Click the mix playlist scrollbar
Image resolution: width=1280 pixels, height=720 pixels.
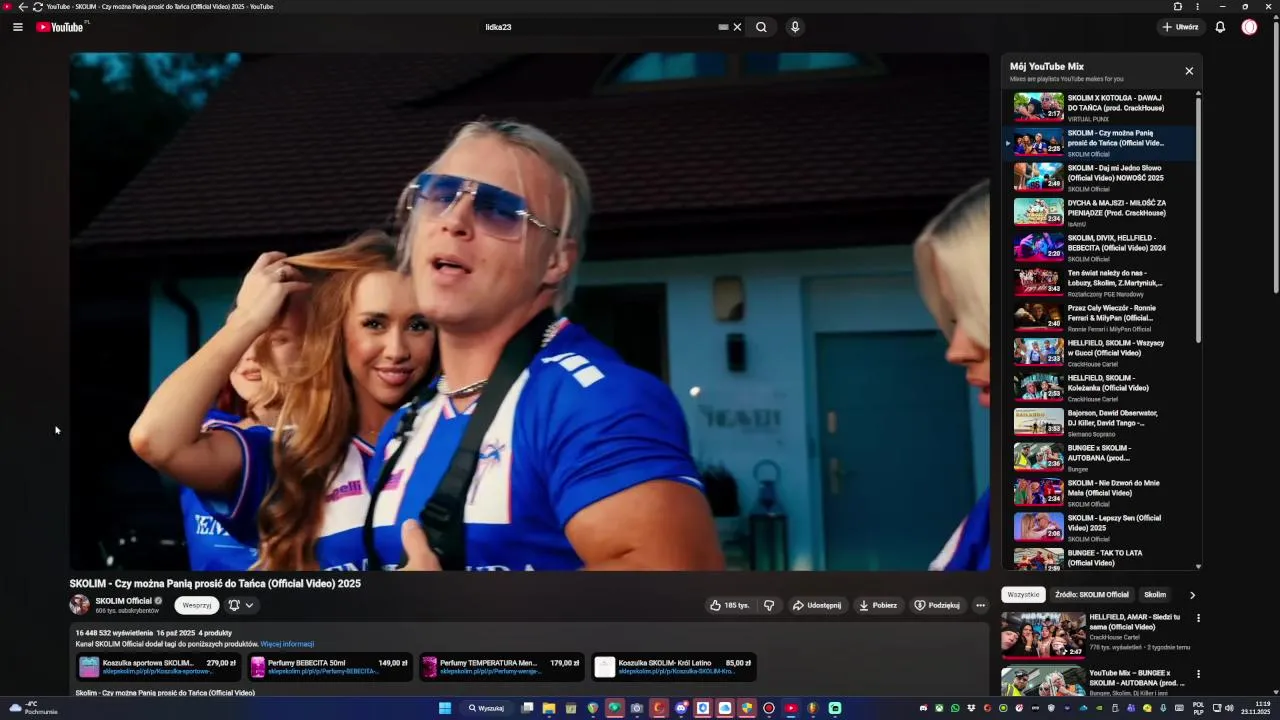(1198, 218)
